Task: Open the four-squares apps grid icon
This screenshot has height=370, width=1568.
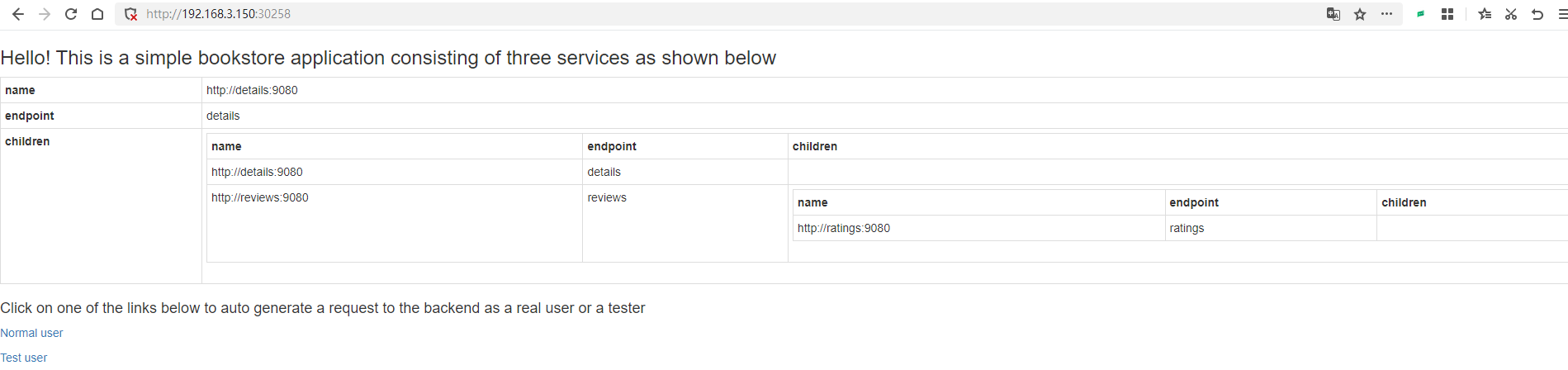Action: (1447, 14)
